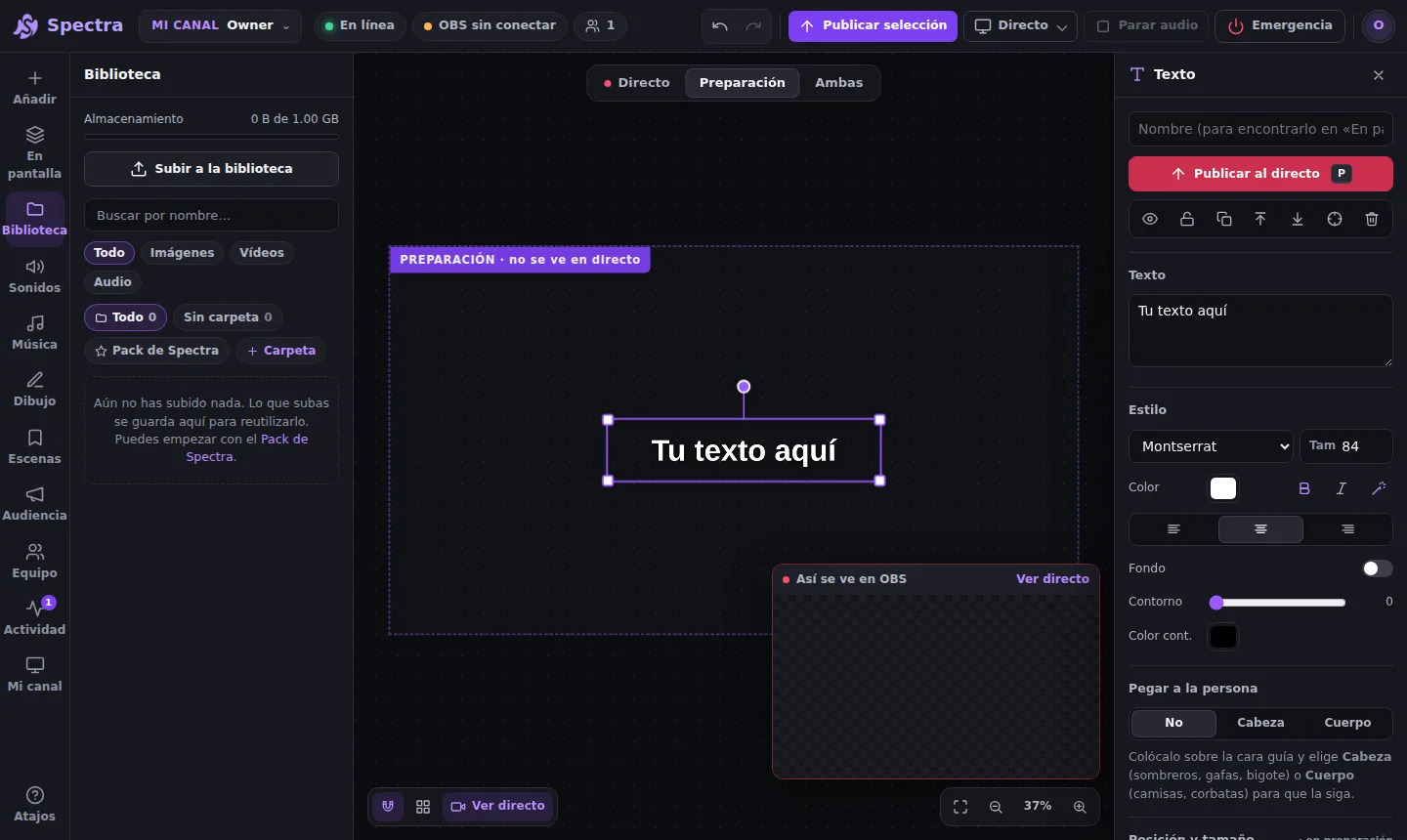Select Cabeza attachment option
This screenshot has width=1407, height=840.
[x=1260, y=723]
